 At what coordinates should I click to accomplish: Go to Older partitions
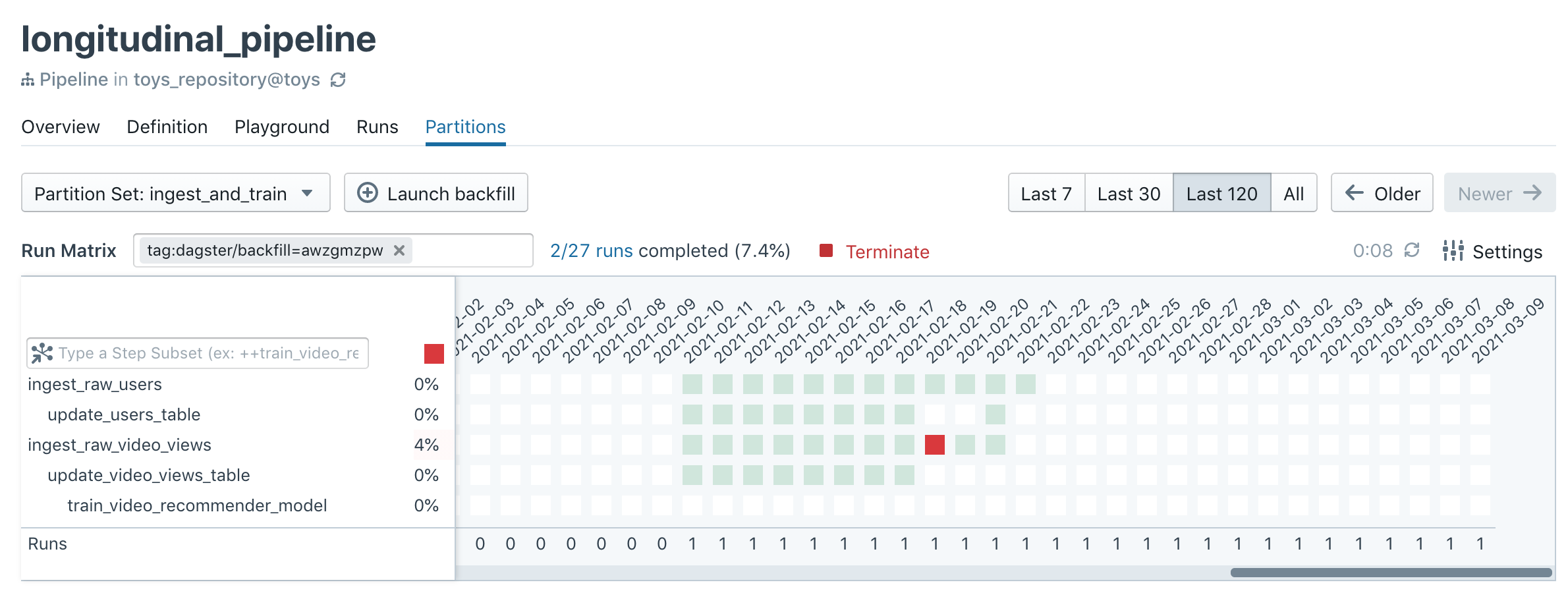tap(1382, 193)
